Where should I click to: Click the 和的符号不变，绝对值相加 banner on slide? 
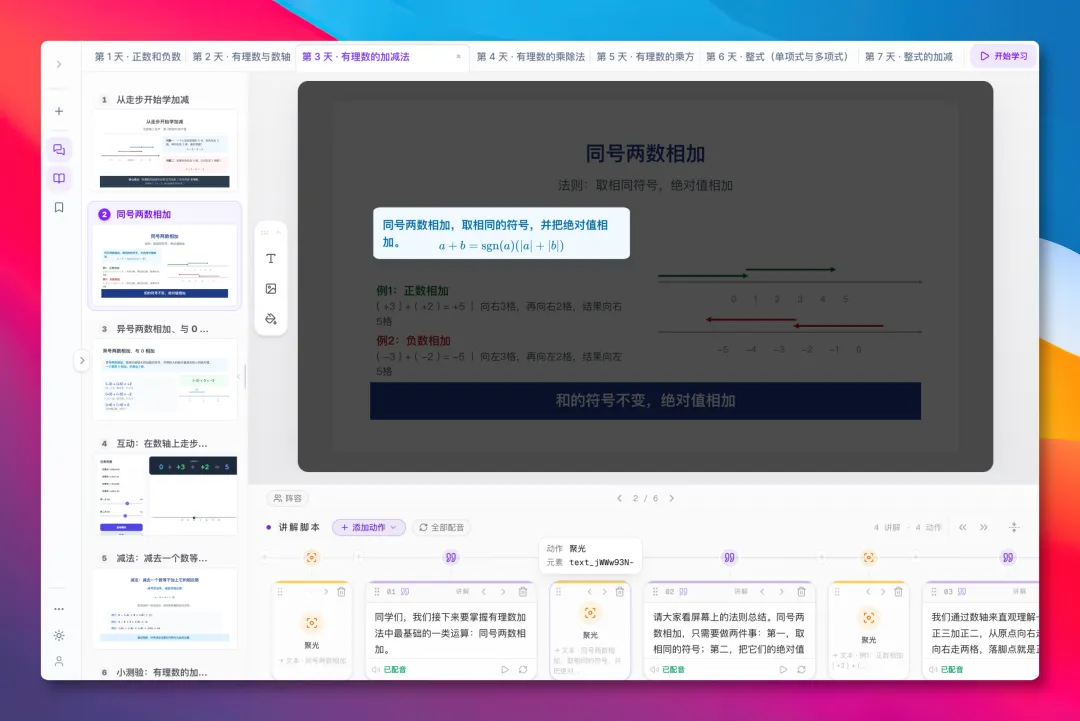pos(645,401)
